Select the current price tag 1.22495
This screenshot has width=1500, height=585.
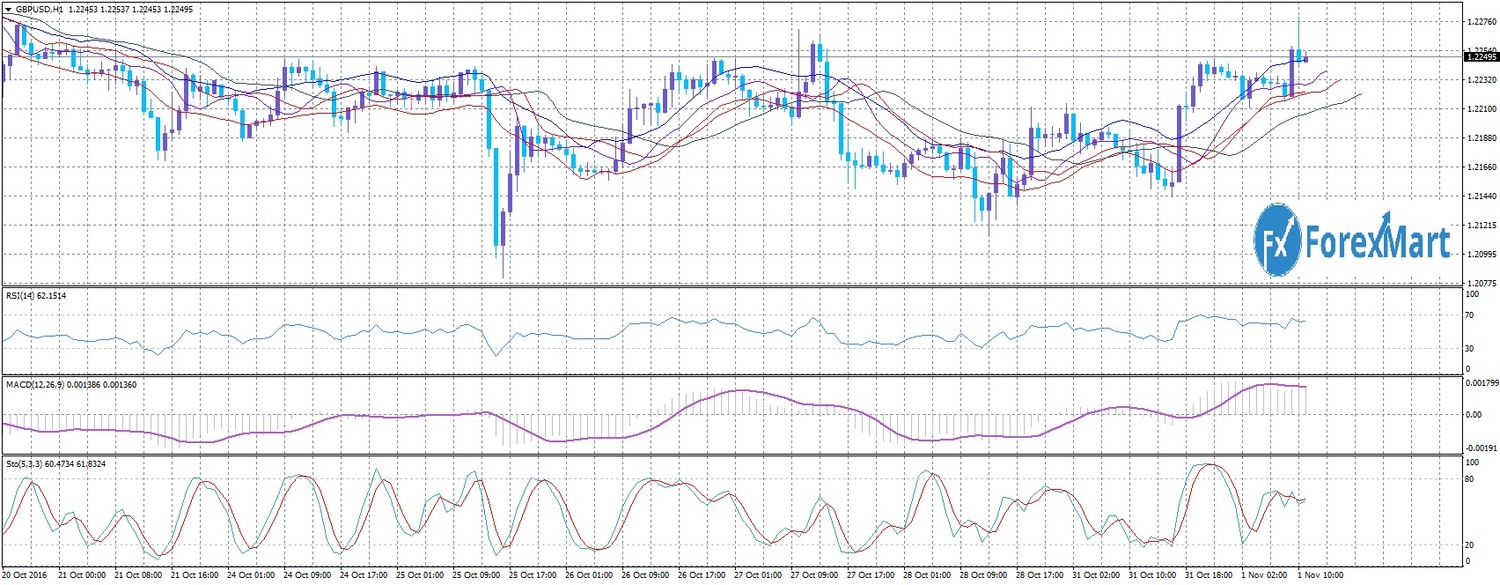1480,57
